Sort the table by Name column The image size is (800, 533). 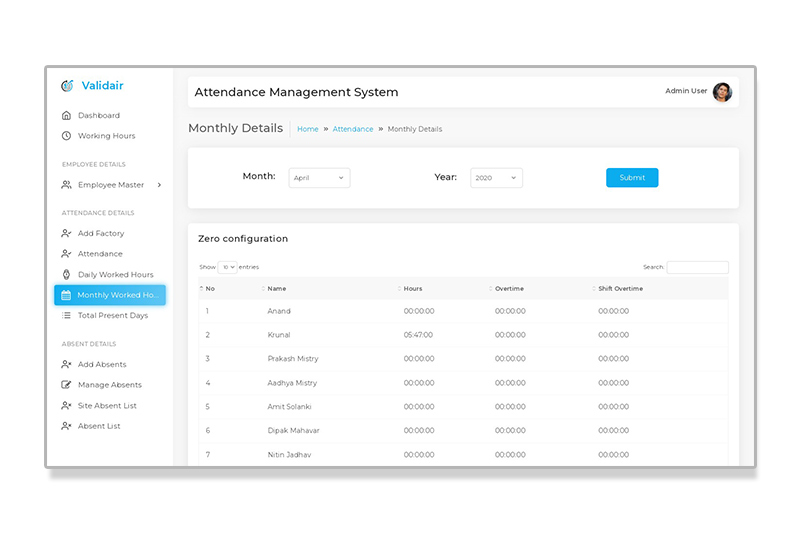(277, 289)
